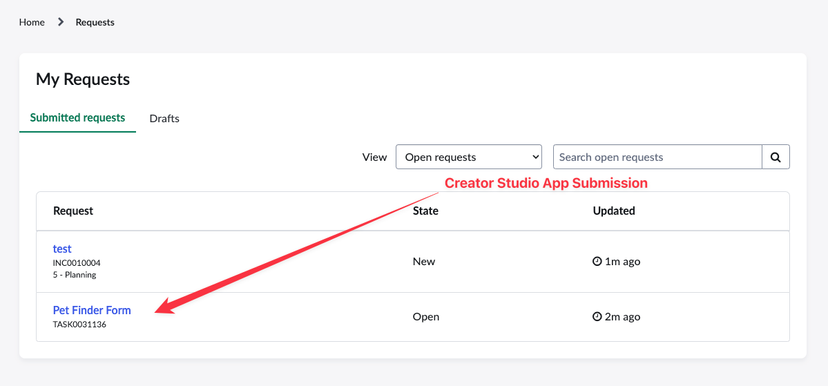828x386 pixels.
Task: Click the View label text
Action: [x=374, y=157]
